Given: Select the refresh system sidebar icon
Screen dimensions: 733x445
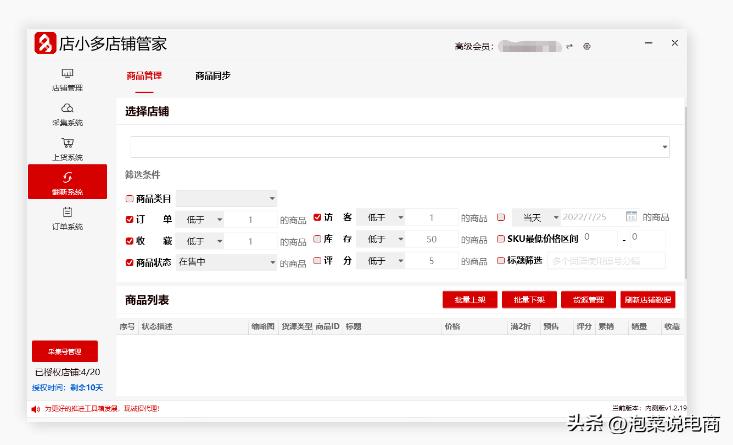Looking at the screenshot, I should 67,177.
